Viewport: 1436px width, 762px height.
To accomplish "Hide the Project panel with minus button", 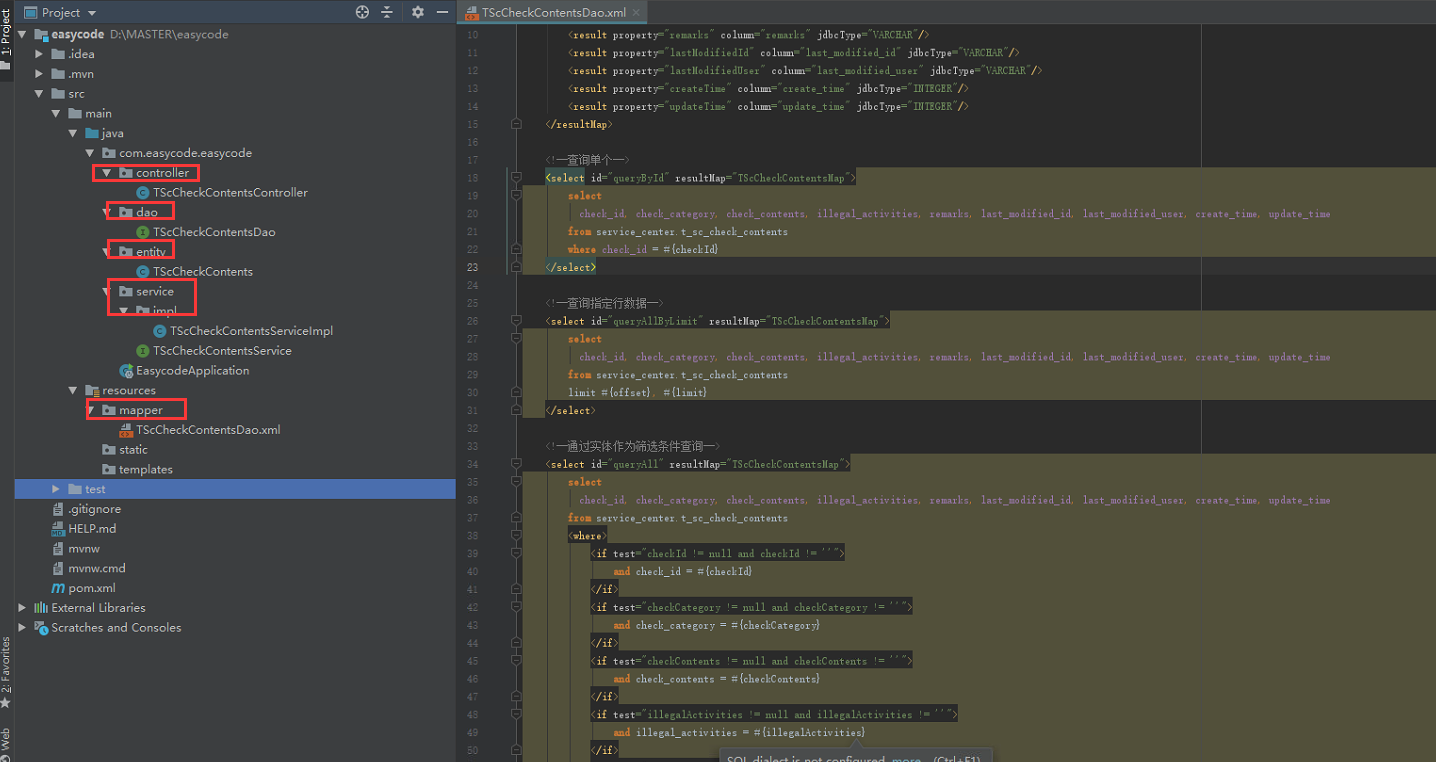I will click(441, 13).
